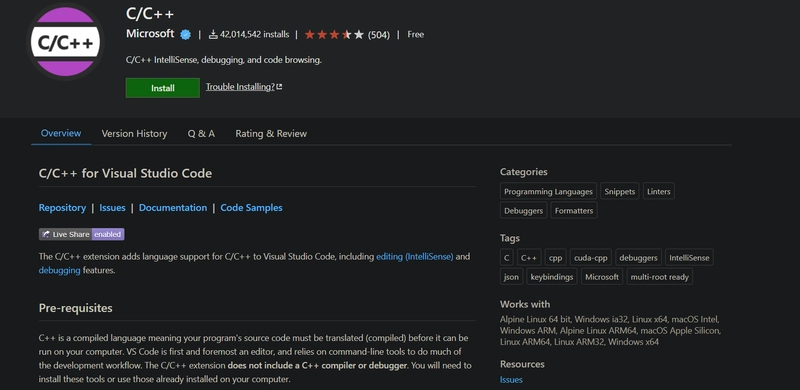Click the C++ tag

click(529, 258)
